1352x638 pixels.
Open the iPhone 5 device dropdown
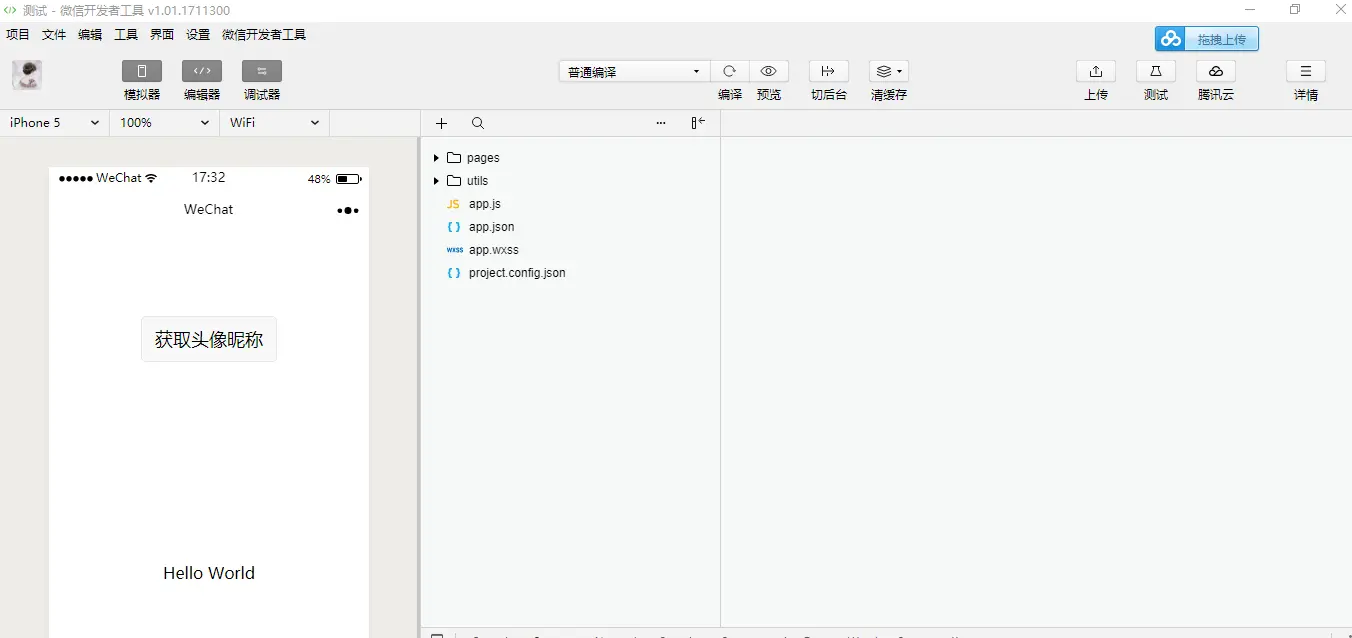54,122
